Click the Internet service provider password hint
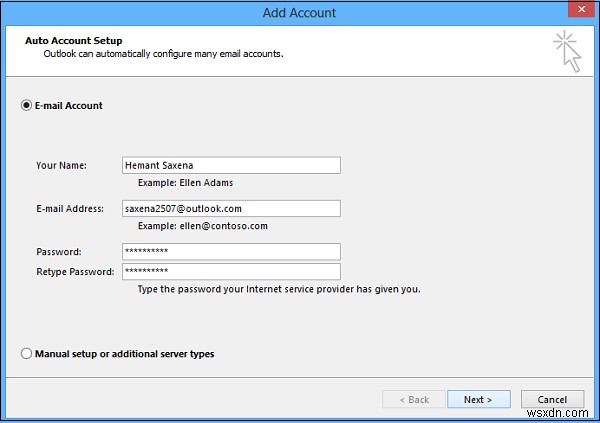 (x=279, y=289)
